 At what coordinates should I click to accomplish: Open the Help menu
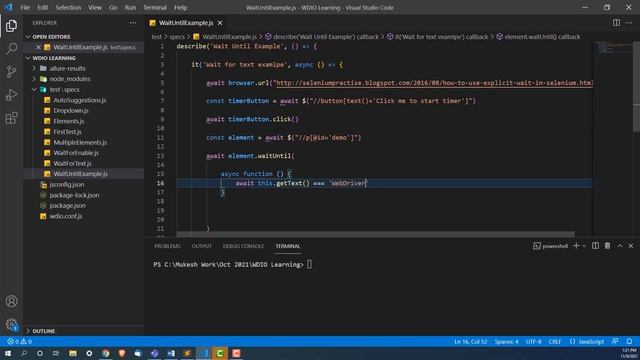click(x=180, y=7)
